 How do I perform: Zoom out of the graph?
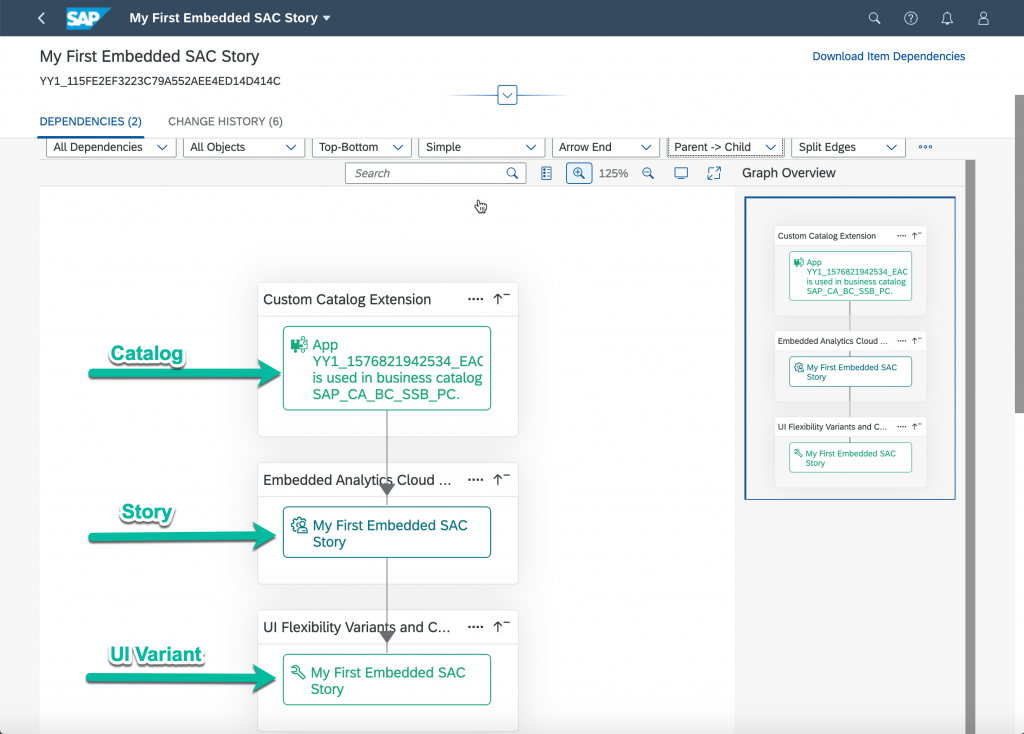(x=647, y=173)
